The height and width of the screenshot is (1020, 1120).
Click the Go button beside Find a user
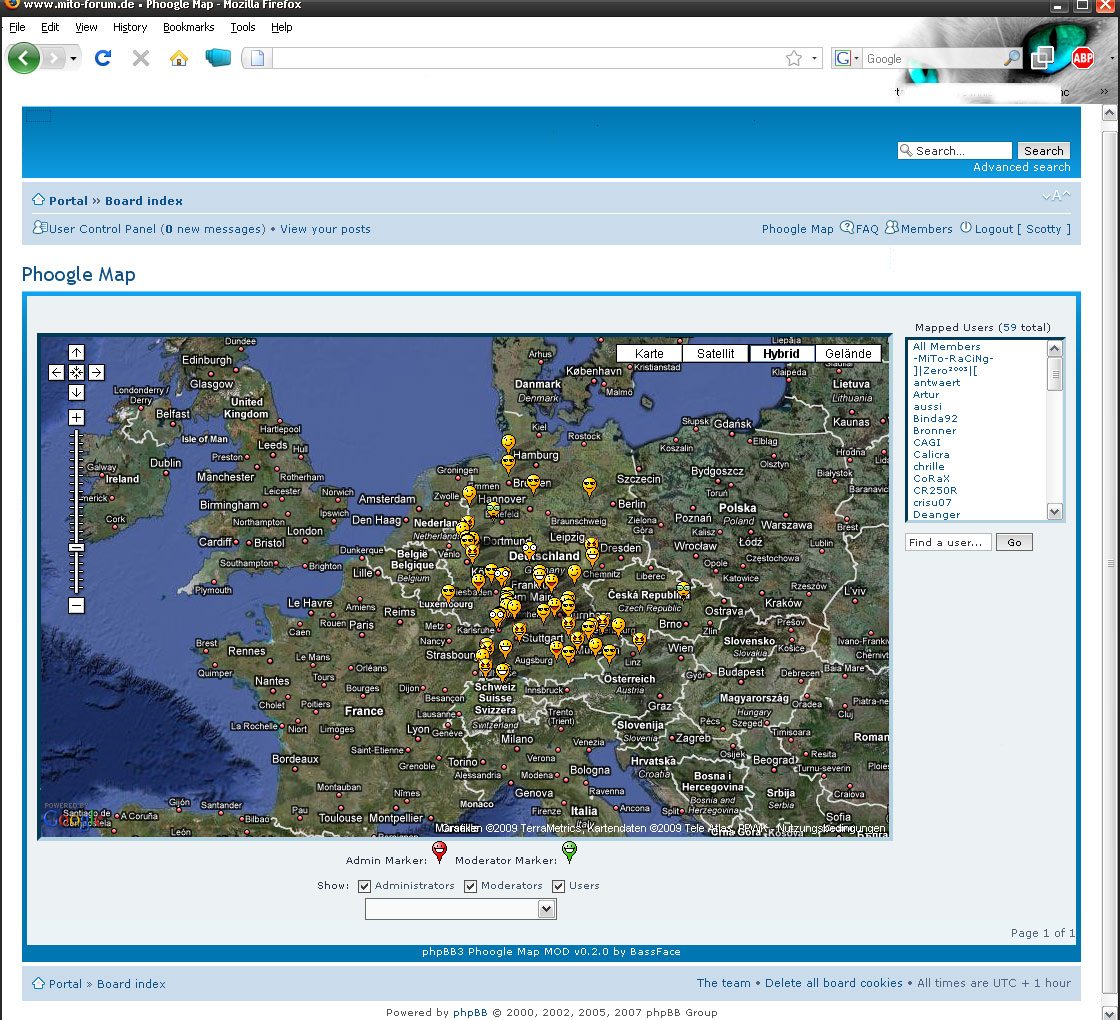point(1014,542)
